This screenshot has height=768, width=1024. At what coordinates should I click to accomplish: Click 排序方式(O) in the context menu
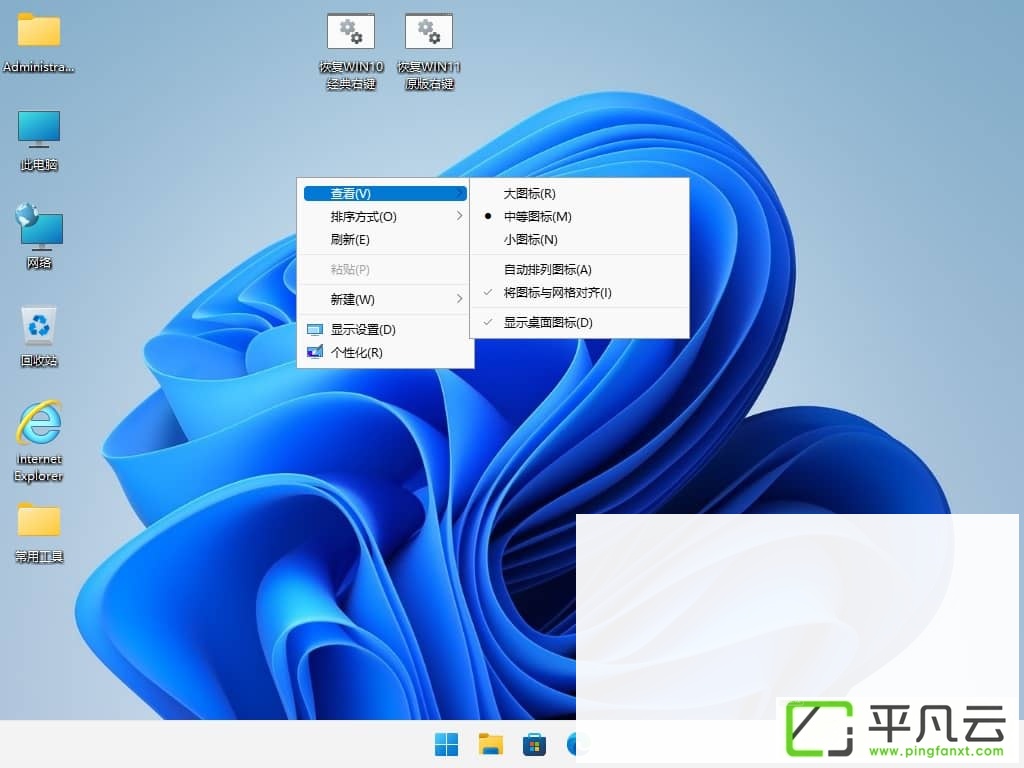click(385, 216)
